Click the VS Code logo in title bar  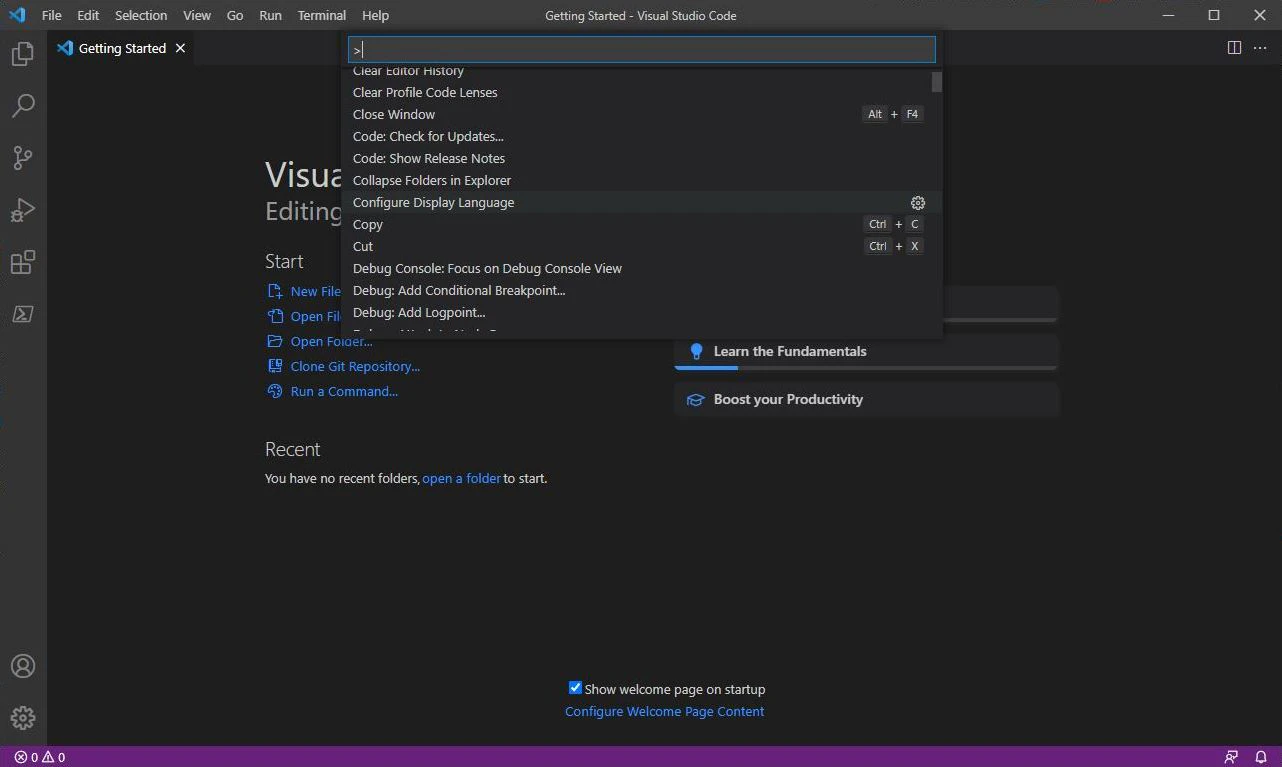(x=17, y=15)
